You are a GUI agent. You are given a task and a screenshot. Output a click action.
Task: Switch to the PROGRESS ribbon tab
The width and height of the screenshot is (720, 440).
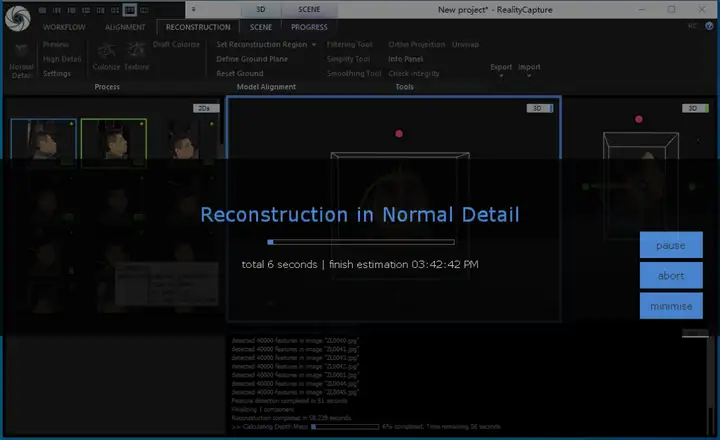click(x=309, y=27)
